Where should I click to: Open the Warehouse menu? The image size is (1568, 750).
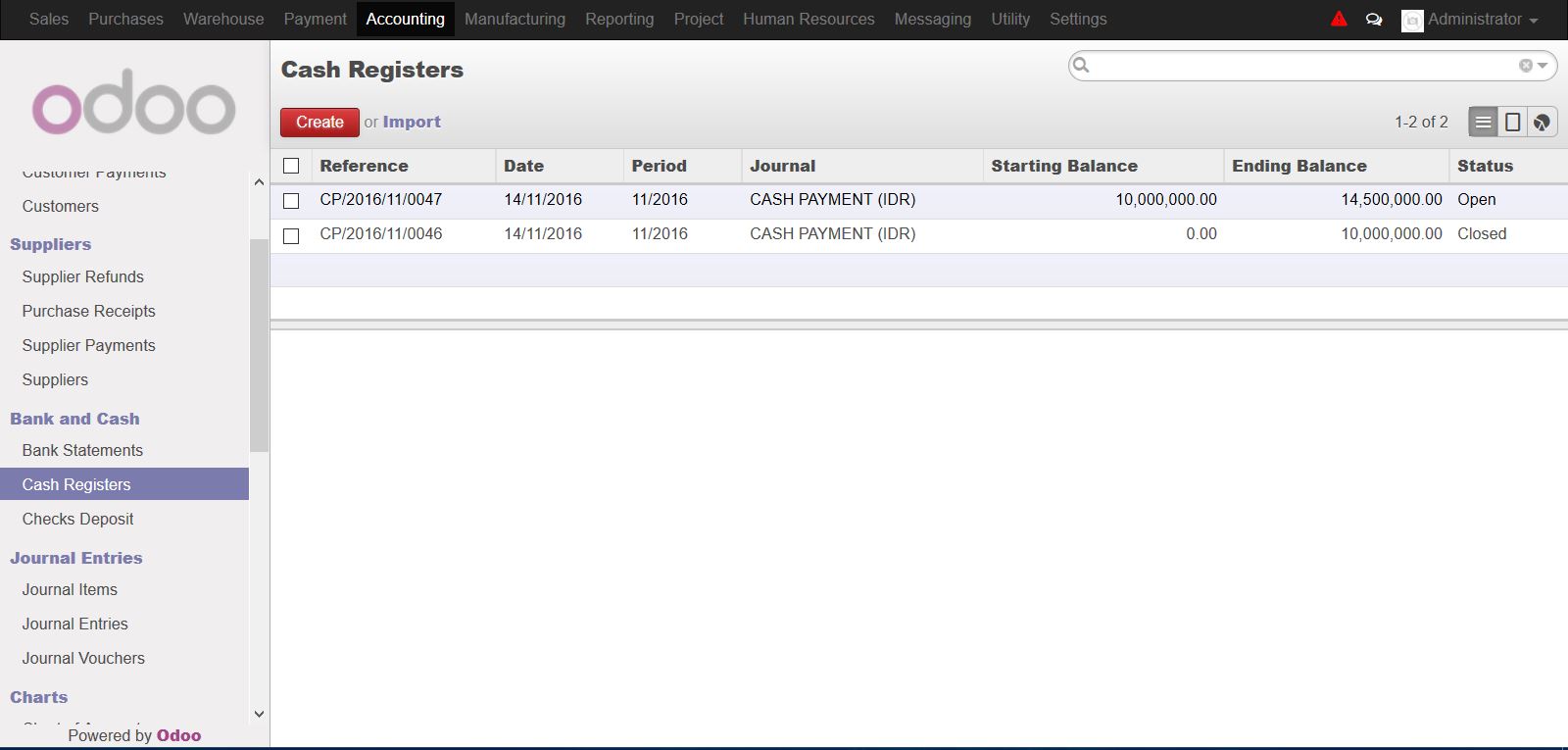click(223, 19)
